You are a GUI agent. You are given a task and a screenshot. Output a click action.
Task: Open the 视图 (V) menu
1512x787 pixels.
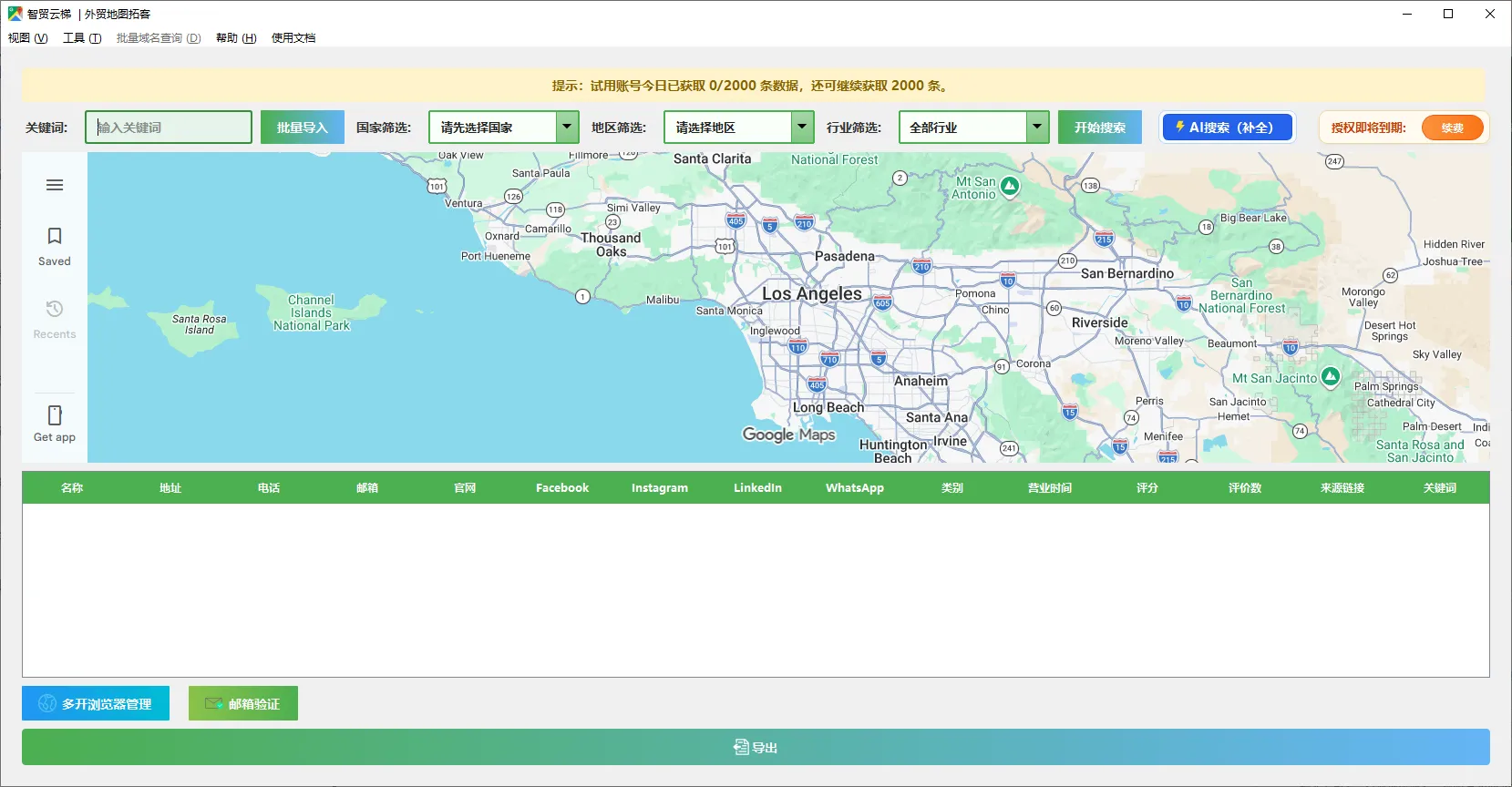pos(27,38)
